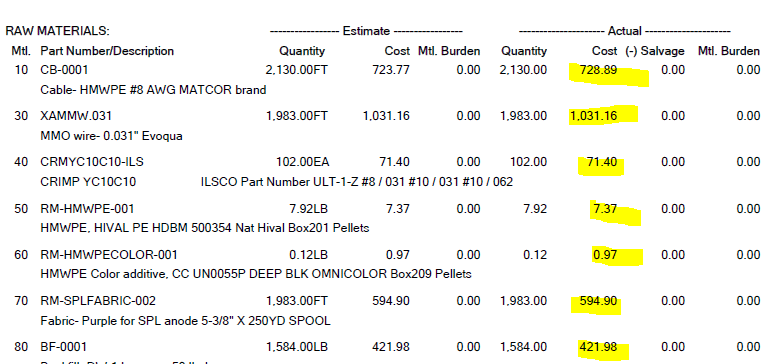Click the RM-HMWPE-001 part number
This screenshot has height=364, width=779.
[x=87, y=209]
